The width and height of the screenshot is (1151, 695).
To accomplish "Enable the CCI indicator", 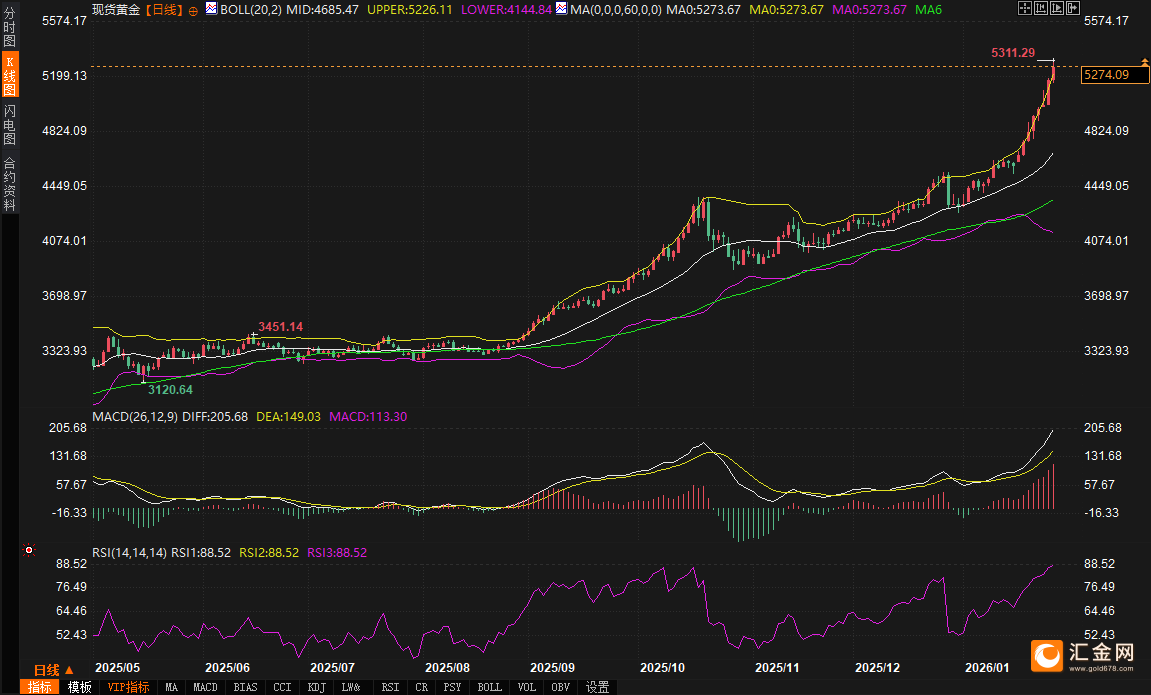I will coord(282,687).
